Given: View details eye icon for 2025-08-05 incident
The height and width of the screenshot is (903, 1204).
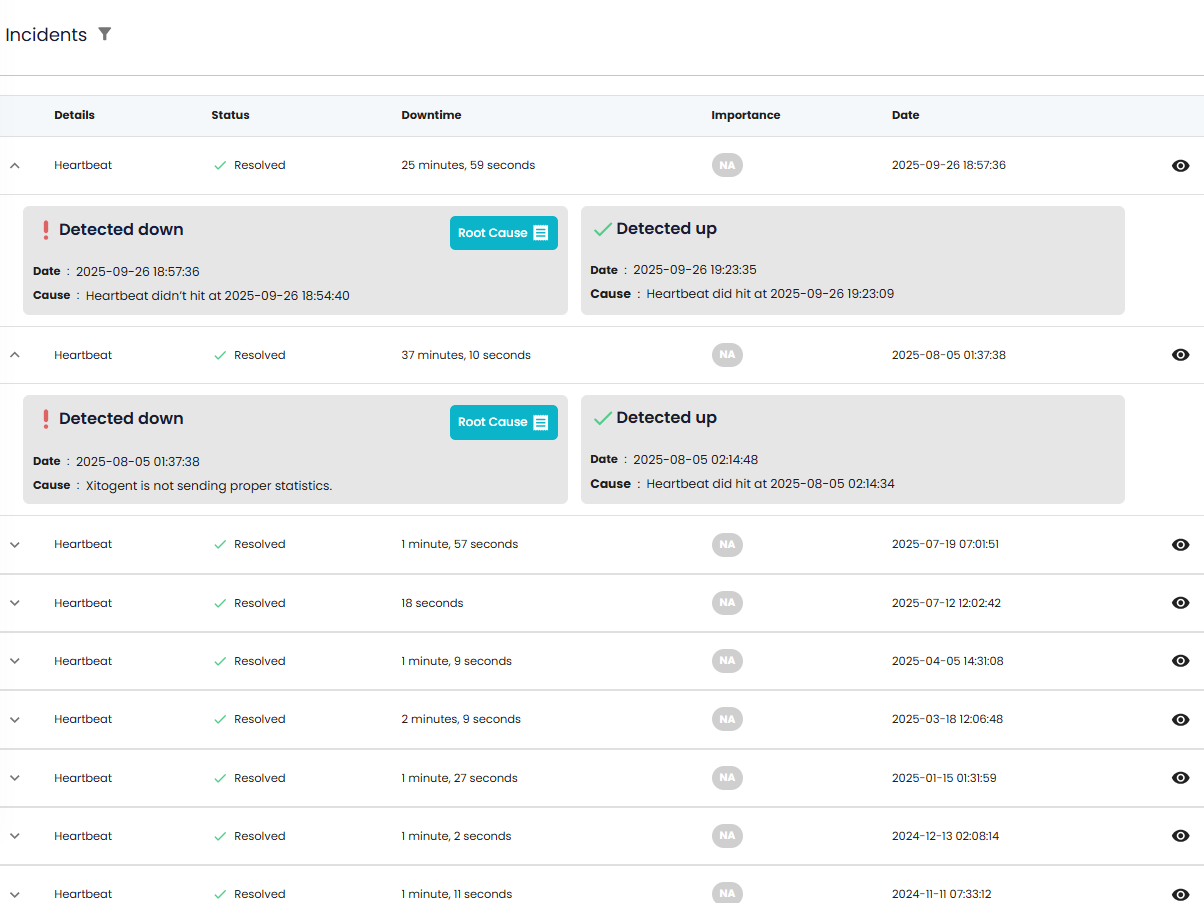Looking at the screenshot, I should click(1180, 355).
